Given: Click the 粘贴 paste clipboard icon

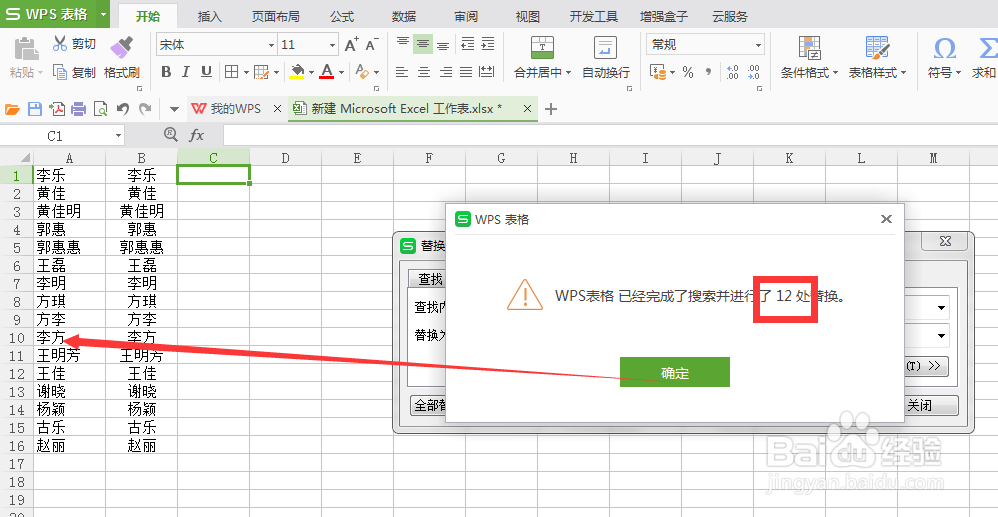Looking at the screenshot, I should pos(26,48).
